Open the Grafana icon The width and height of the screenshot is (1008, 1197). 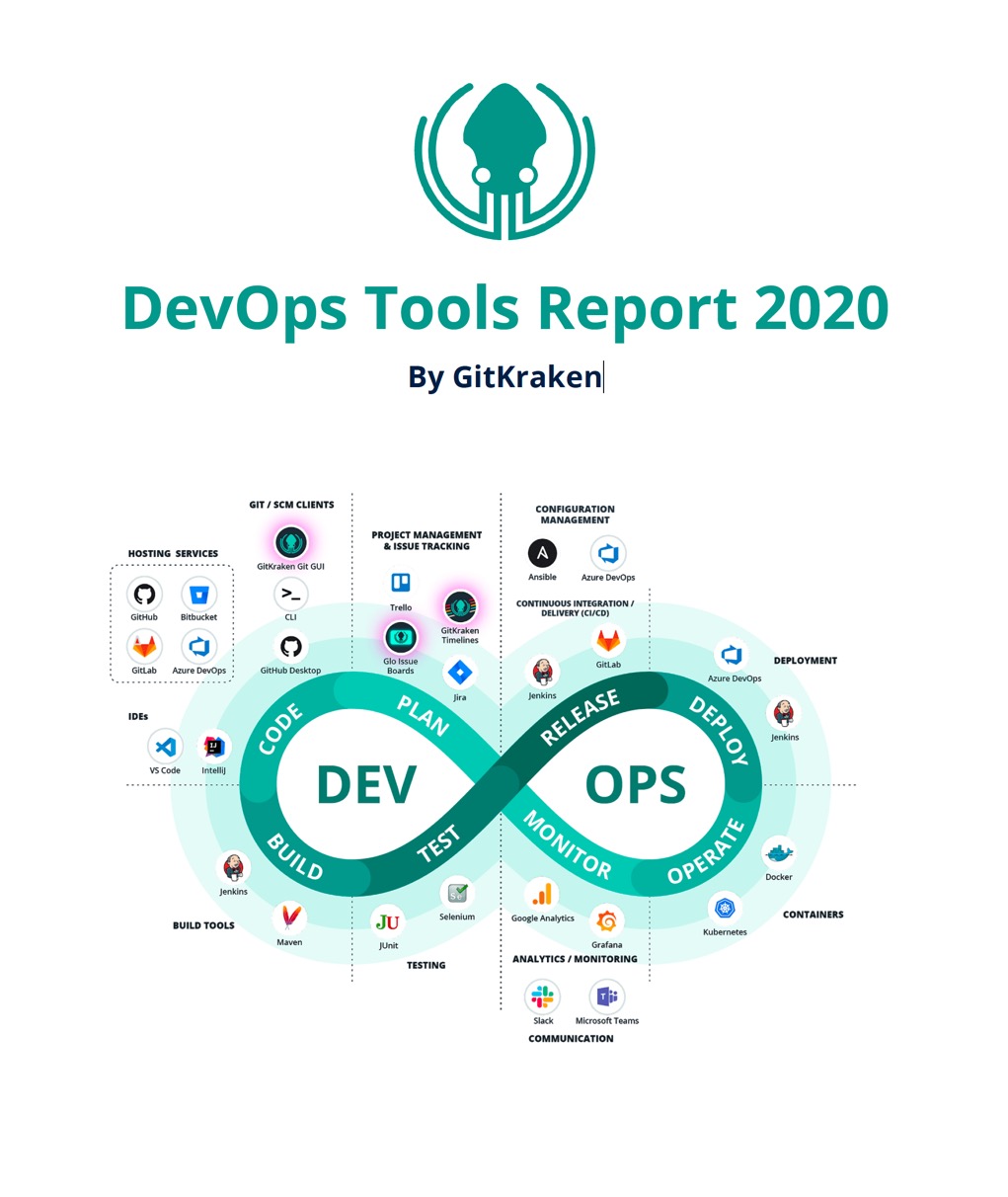pos(606,920)
